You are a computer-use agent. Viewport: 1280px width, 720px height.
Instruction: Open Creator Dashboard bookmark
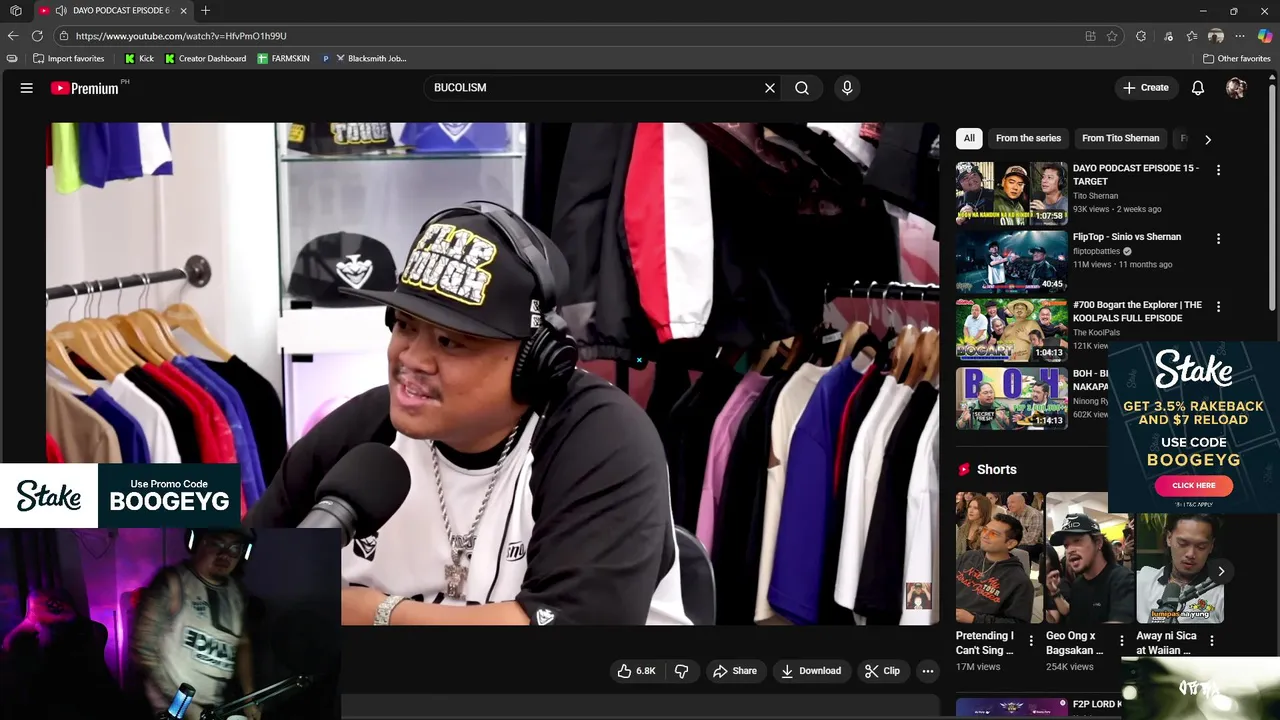(205, 58)
